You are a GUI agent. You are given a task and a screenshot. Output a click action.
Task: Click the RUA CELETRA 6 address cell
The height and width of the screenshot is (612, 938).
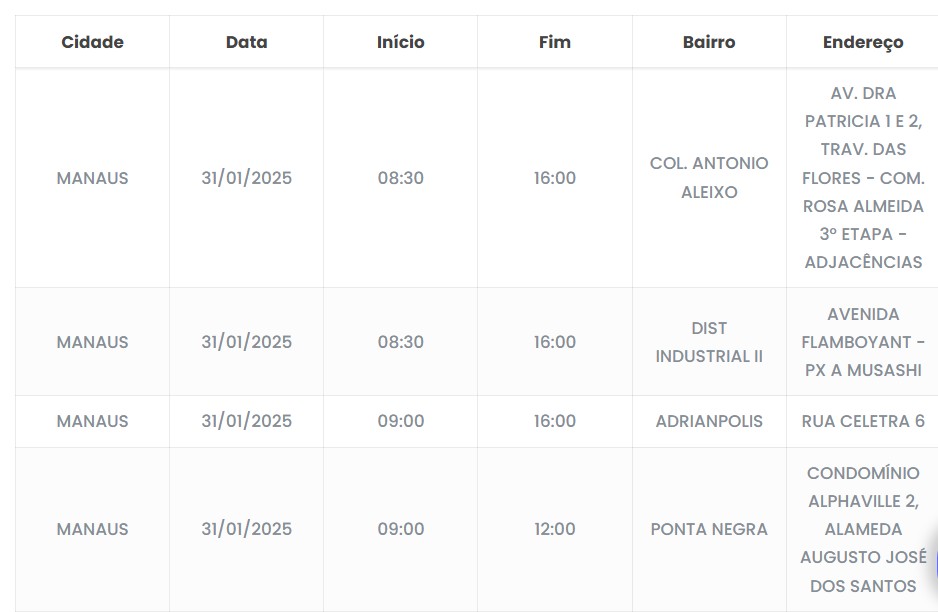point(862,421)
